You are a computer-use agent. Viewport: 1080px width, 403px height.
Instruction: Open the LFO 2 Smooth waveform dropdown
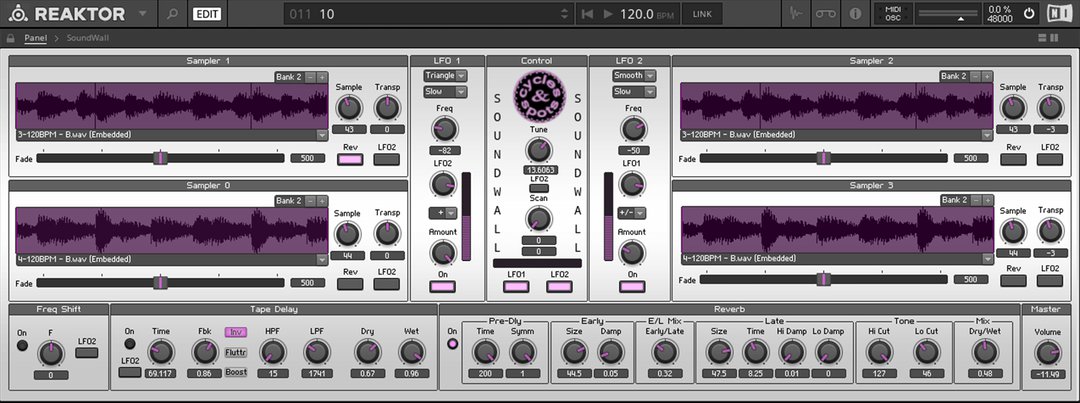(x=634, y=75)
